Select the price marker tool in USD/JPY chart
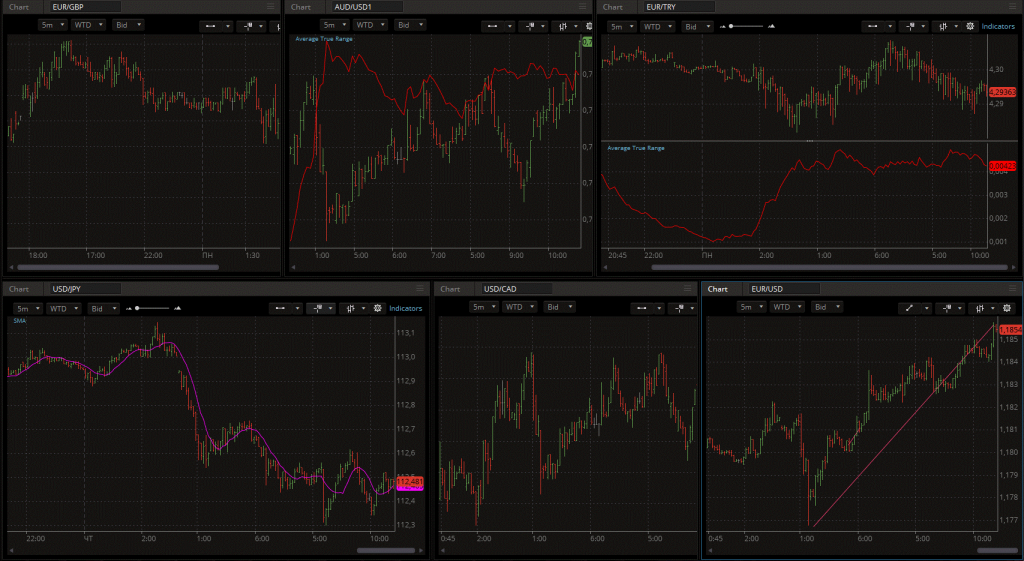The width and height of the screenshot is (1024, 561). [x=317, y=308]
